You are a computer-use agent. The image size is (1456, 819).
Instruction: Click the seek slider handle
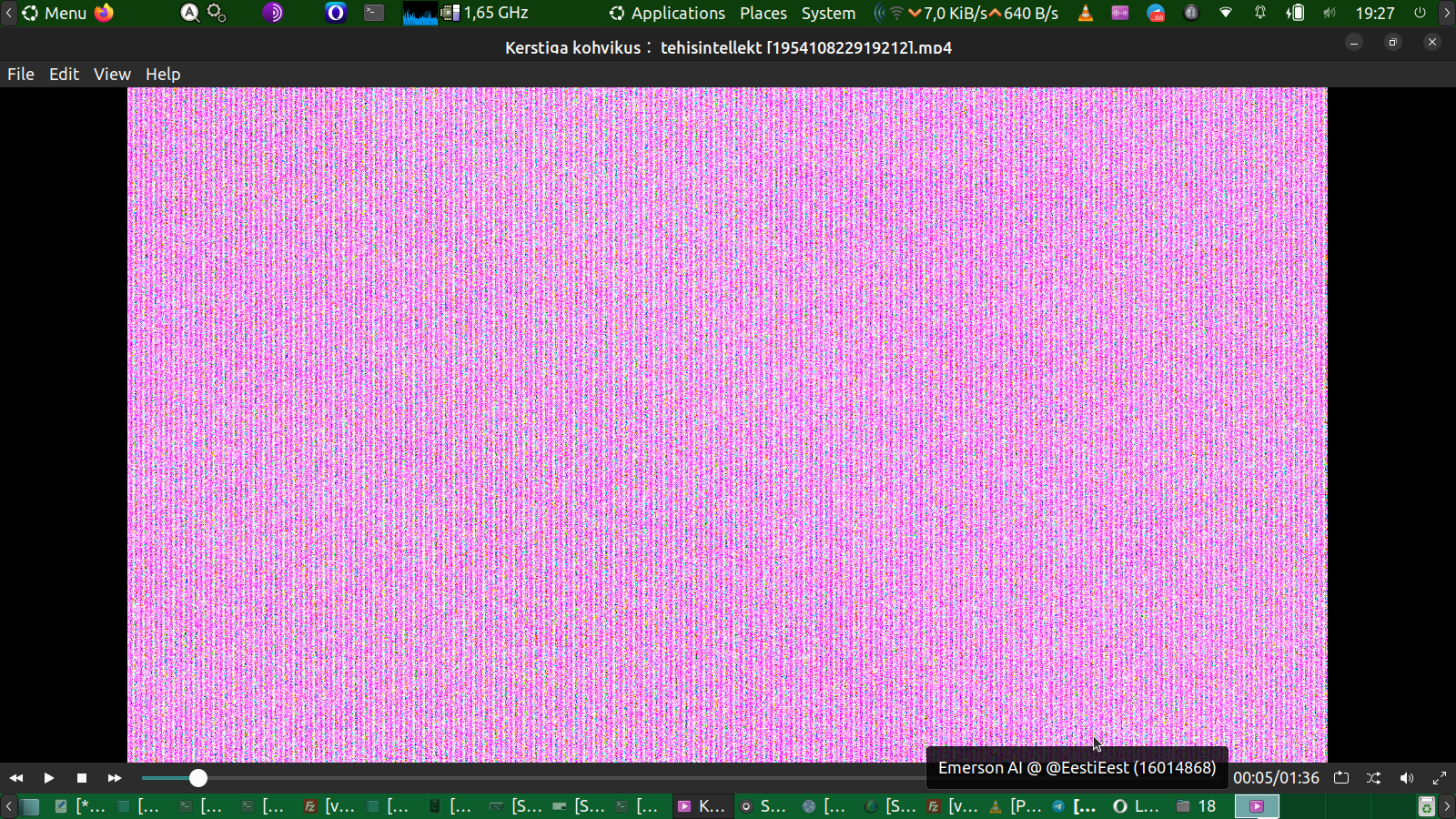[x=198, y=778]
